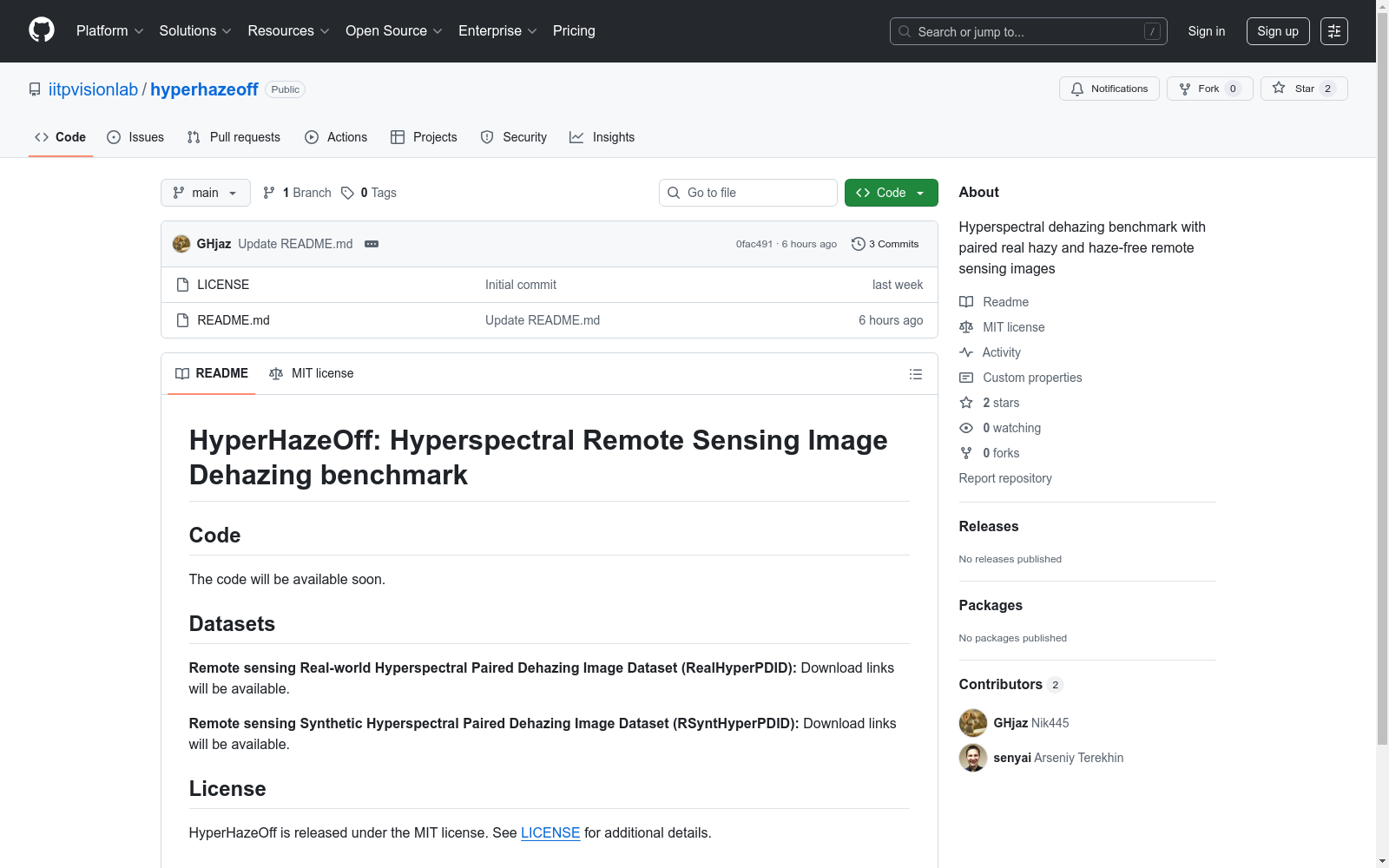Select the MIT license tab in README panel
The image size is (1389, 868).
(312, 373)
